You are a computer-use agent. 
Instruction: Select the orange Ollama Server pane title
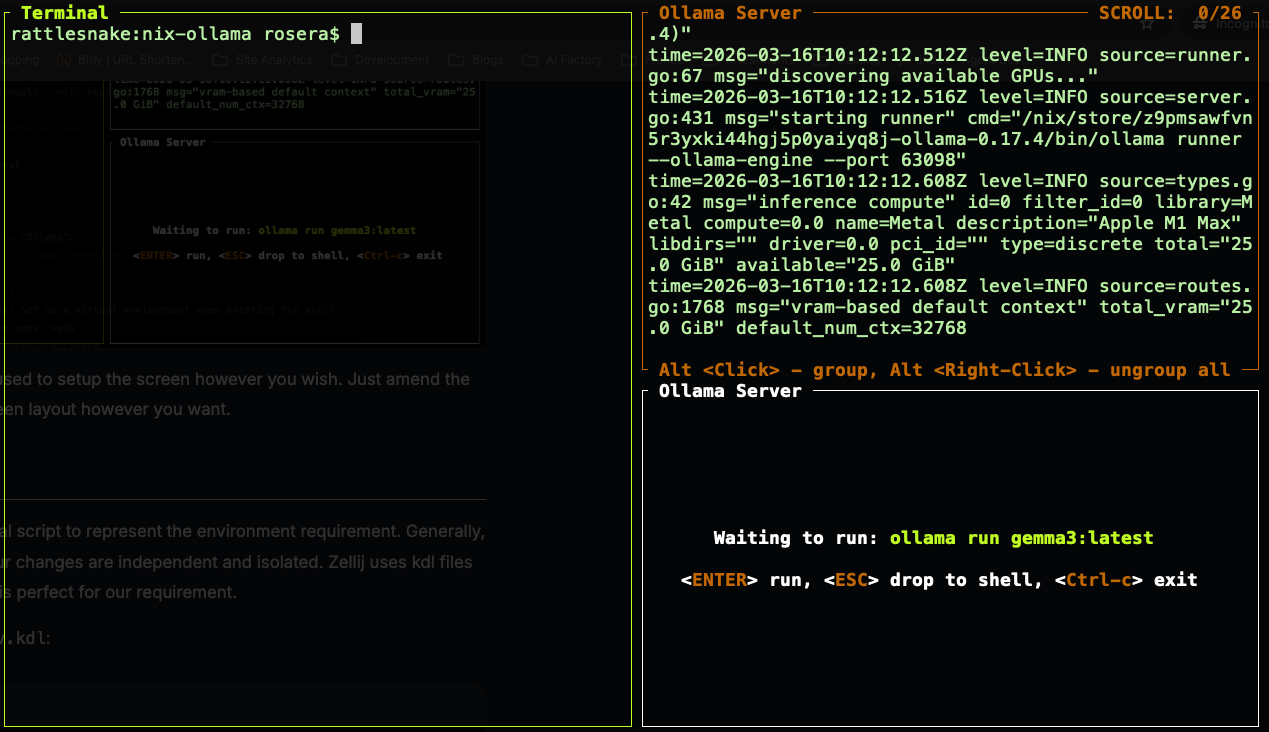pos(730,13)
